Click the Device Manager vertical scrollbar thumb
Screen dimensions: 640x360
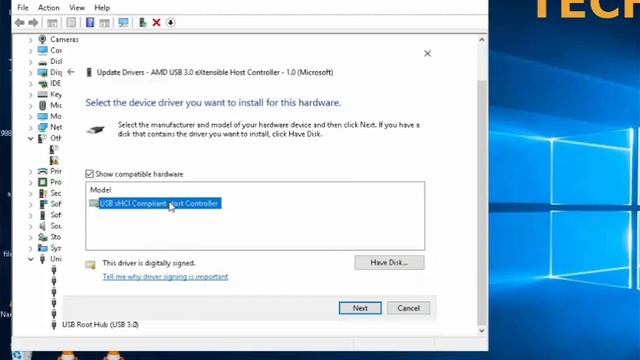coord(482,202)
